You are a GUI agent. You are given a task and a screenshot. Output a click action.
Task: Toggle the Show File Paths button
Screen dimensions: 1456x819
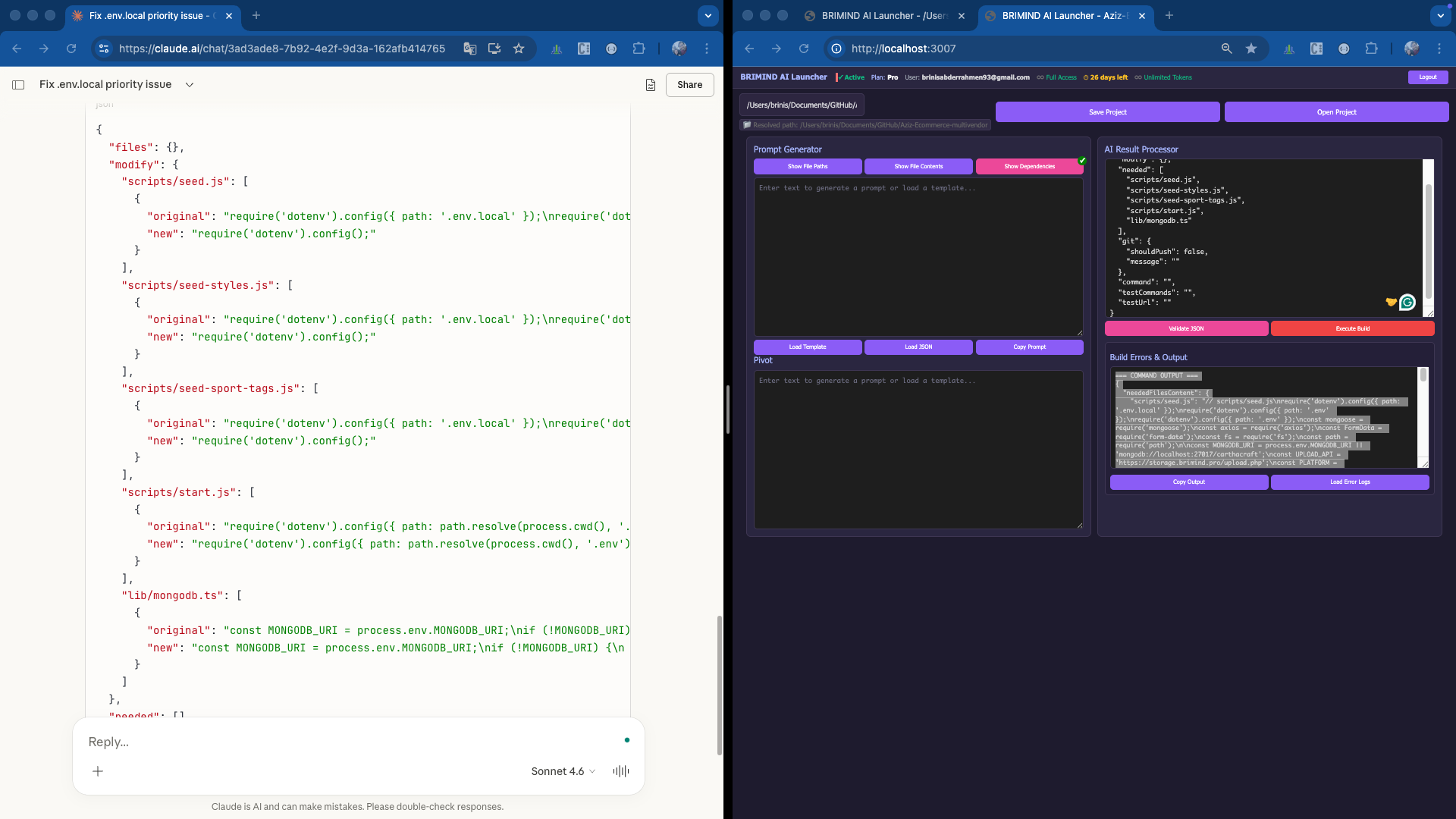[808, 166]
